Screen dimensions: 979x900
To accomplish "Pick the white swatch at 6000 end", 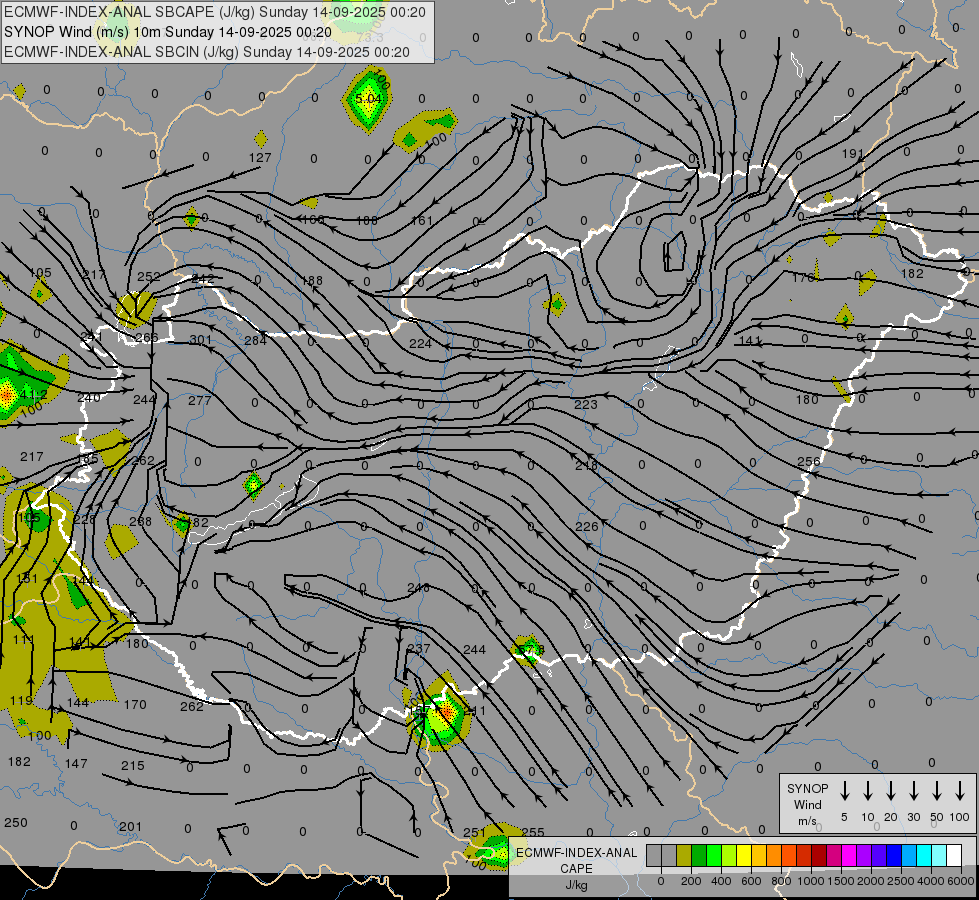I will [x=953, y=855].
